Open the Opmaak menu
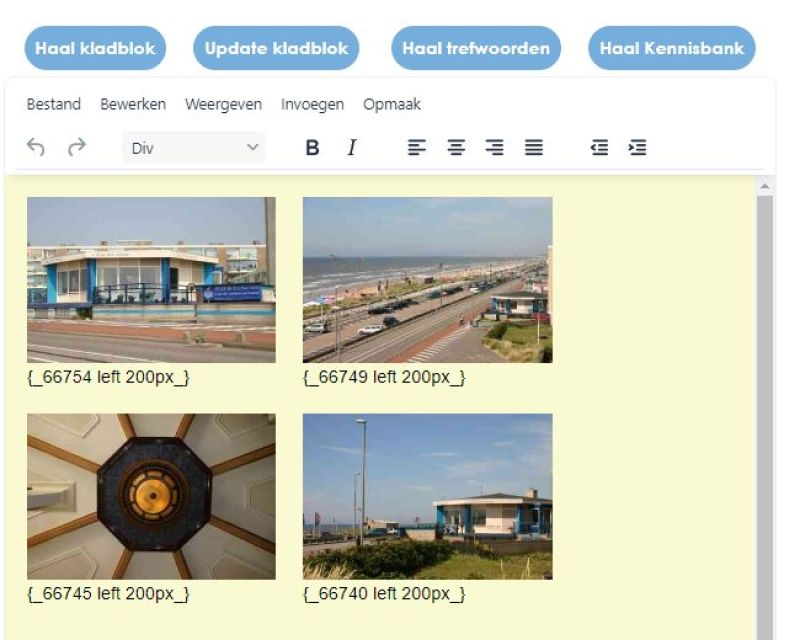800x640 pixels. 392,104
